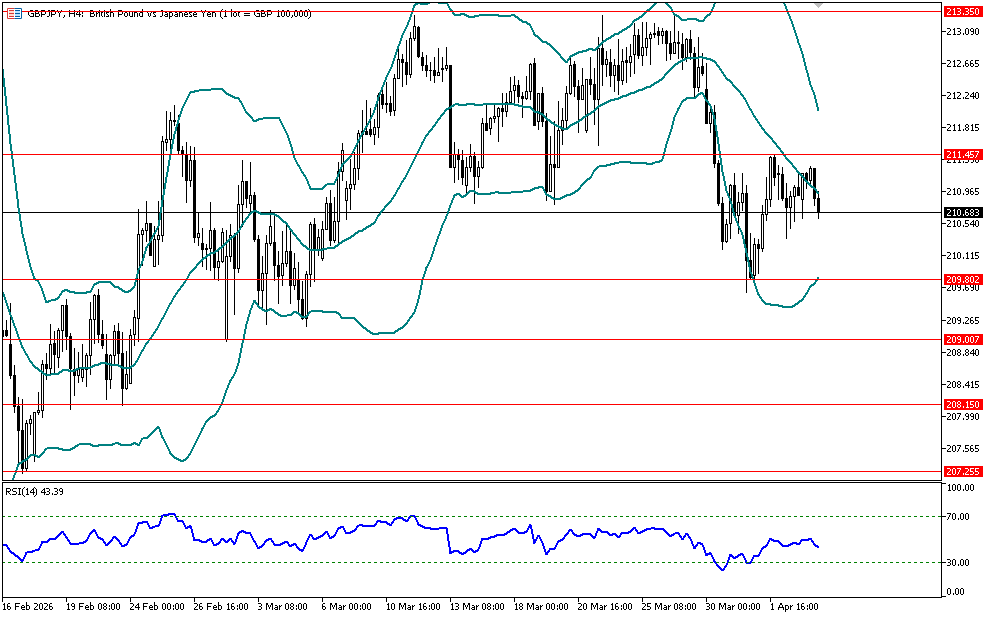This screenshot has height=618, width=994.
Task: Click the 213.090 price scale value
Action: [x=962, y=32]
